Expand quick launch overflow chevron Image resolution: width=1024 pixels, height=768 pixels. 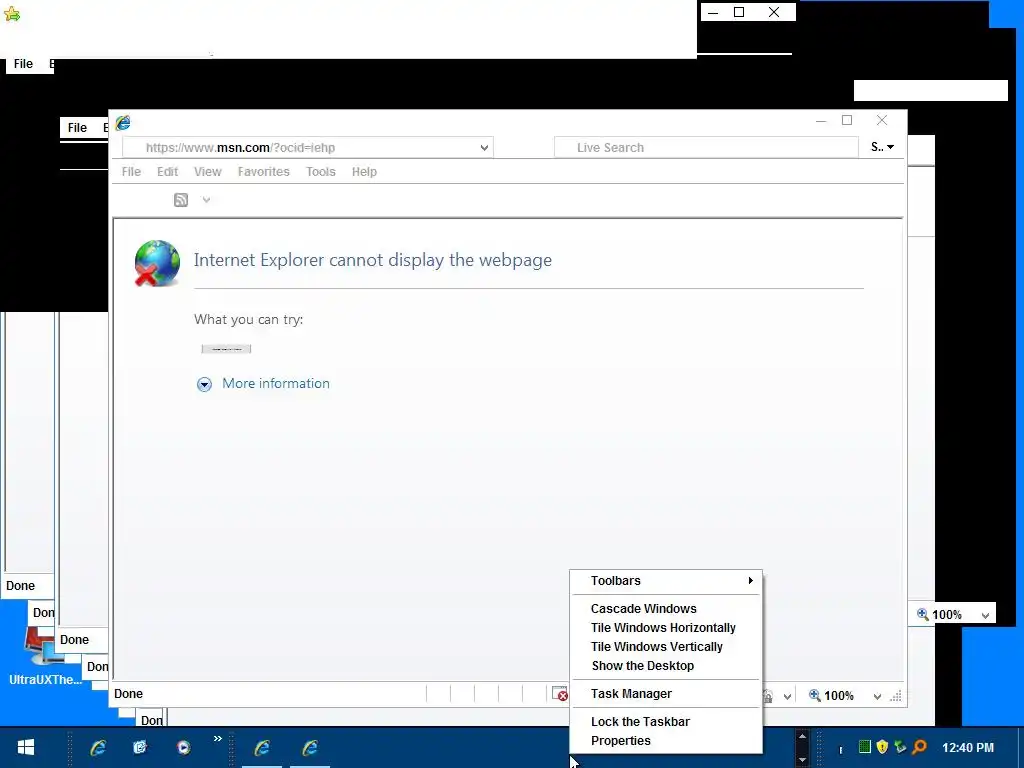point(217,739)
